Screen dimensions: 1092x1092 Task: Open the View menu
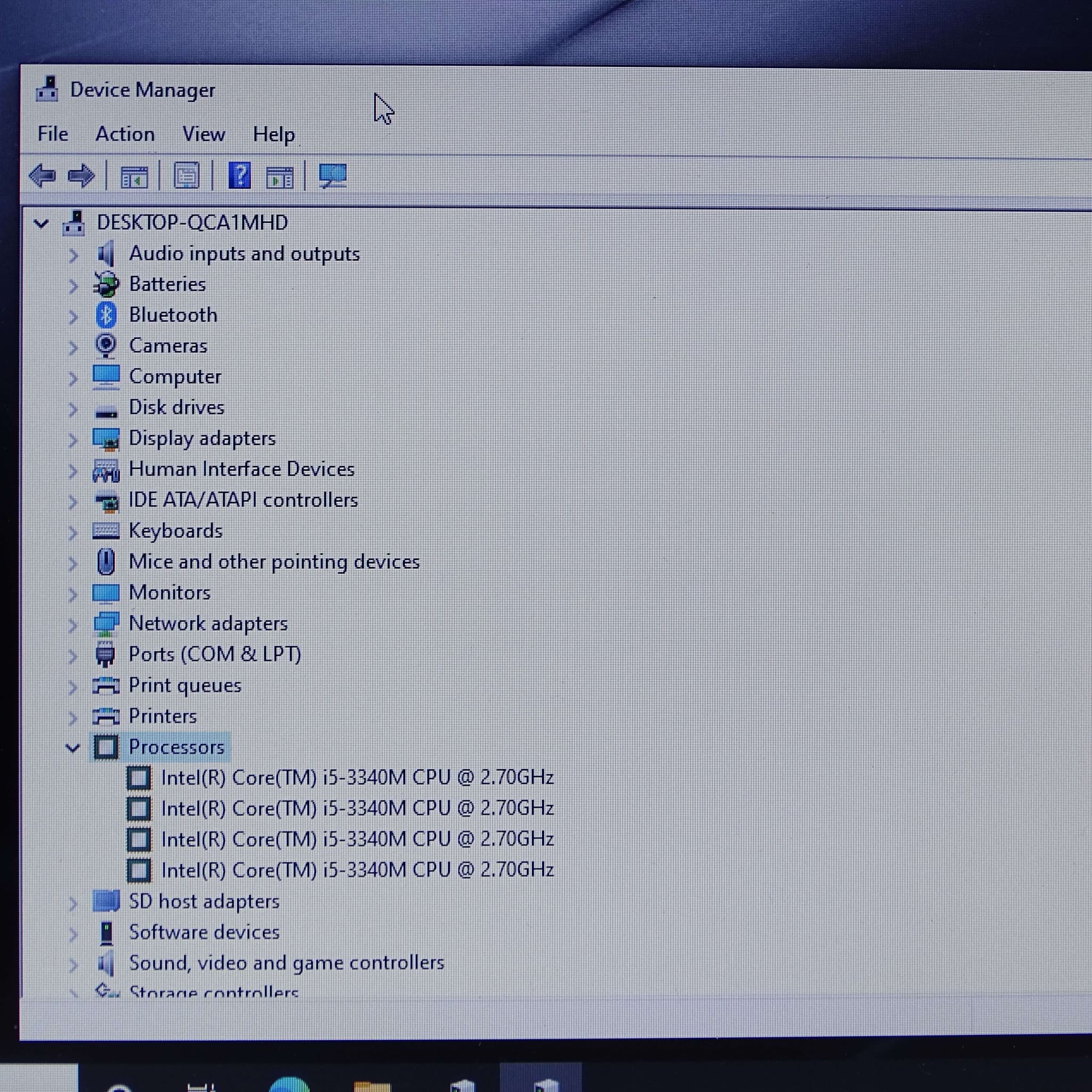(x=204, y=134)
